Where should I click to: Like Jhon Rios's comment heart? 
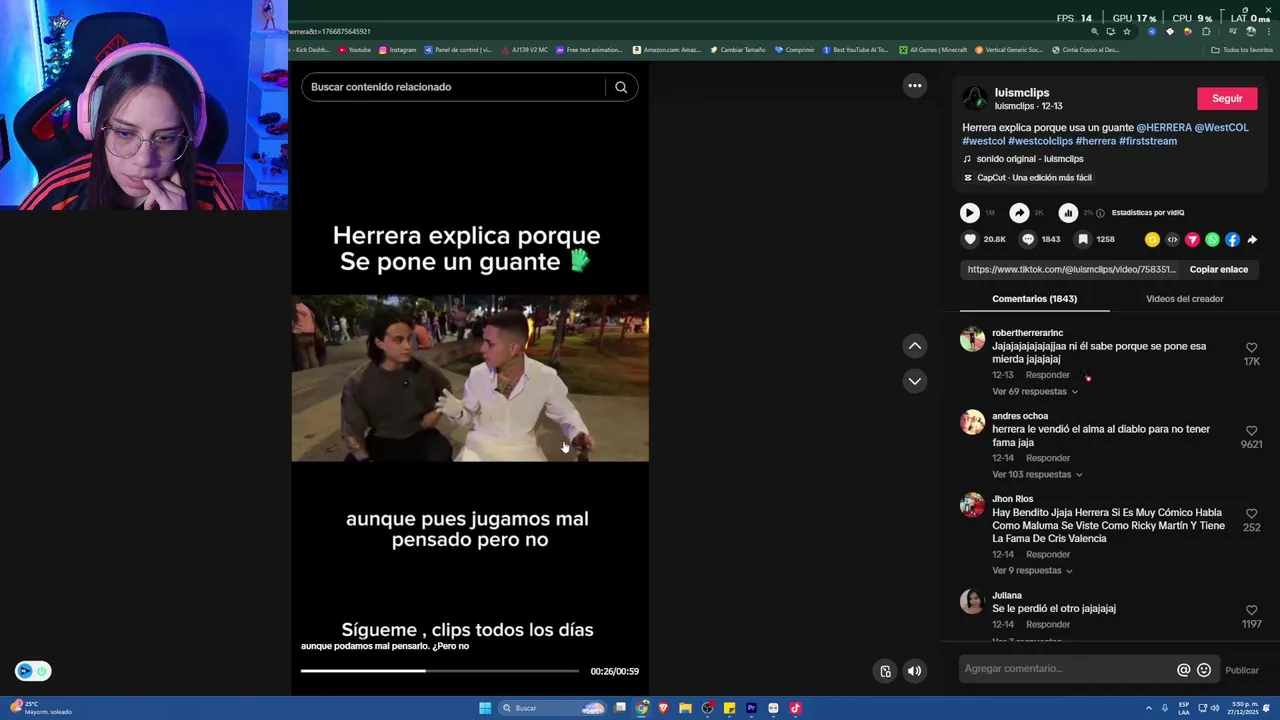coord(1251,514)
